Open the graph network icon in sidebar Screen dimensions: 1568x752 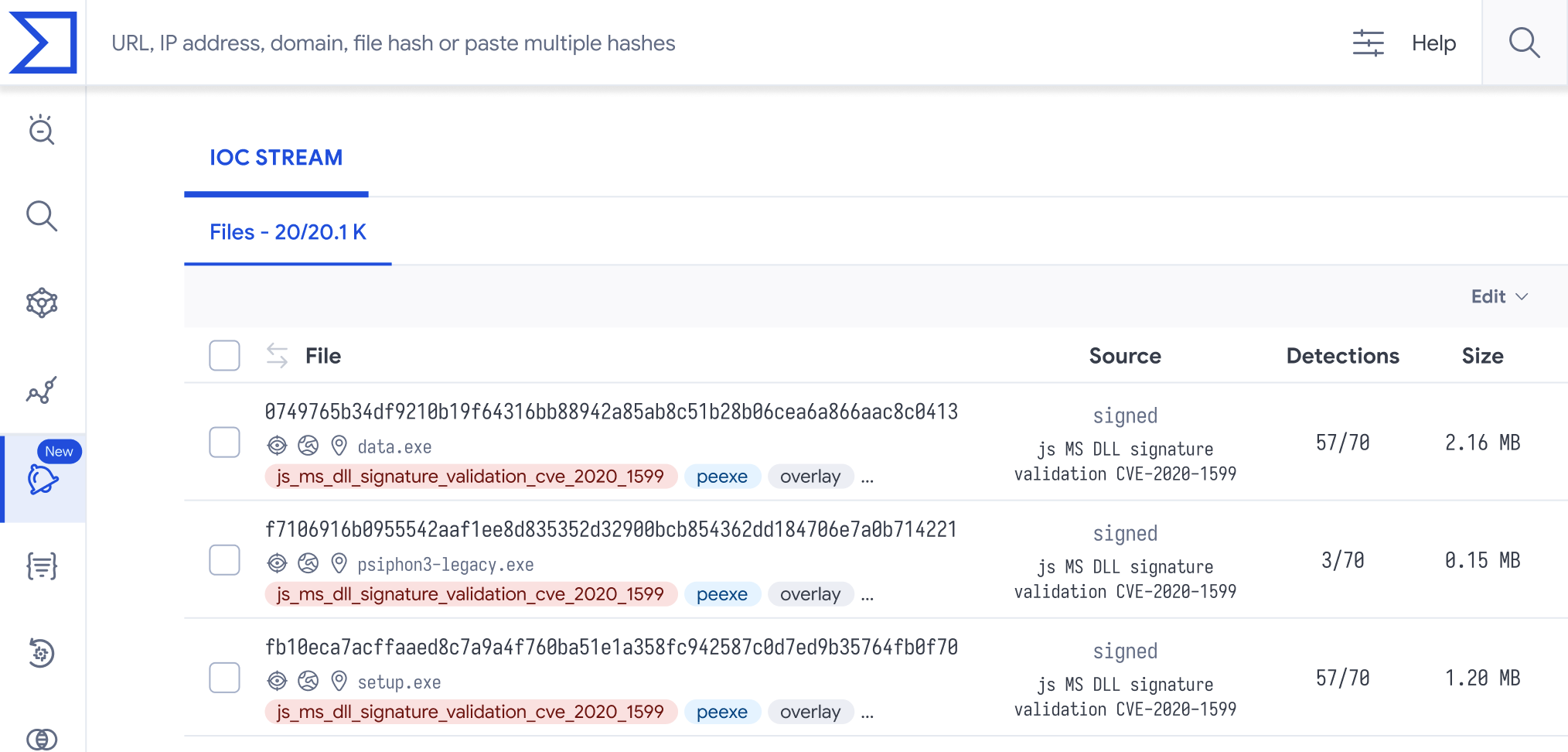point(42,303)
